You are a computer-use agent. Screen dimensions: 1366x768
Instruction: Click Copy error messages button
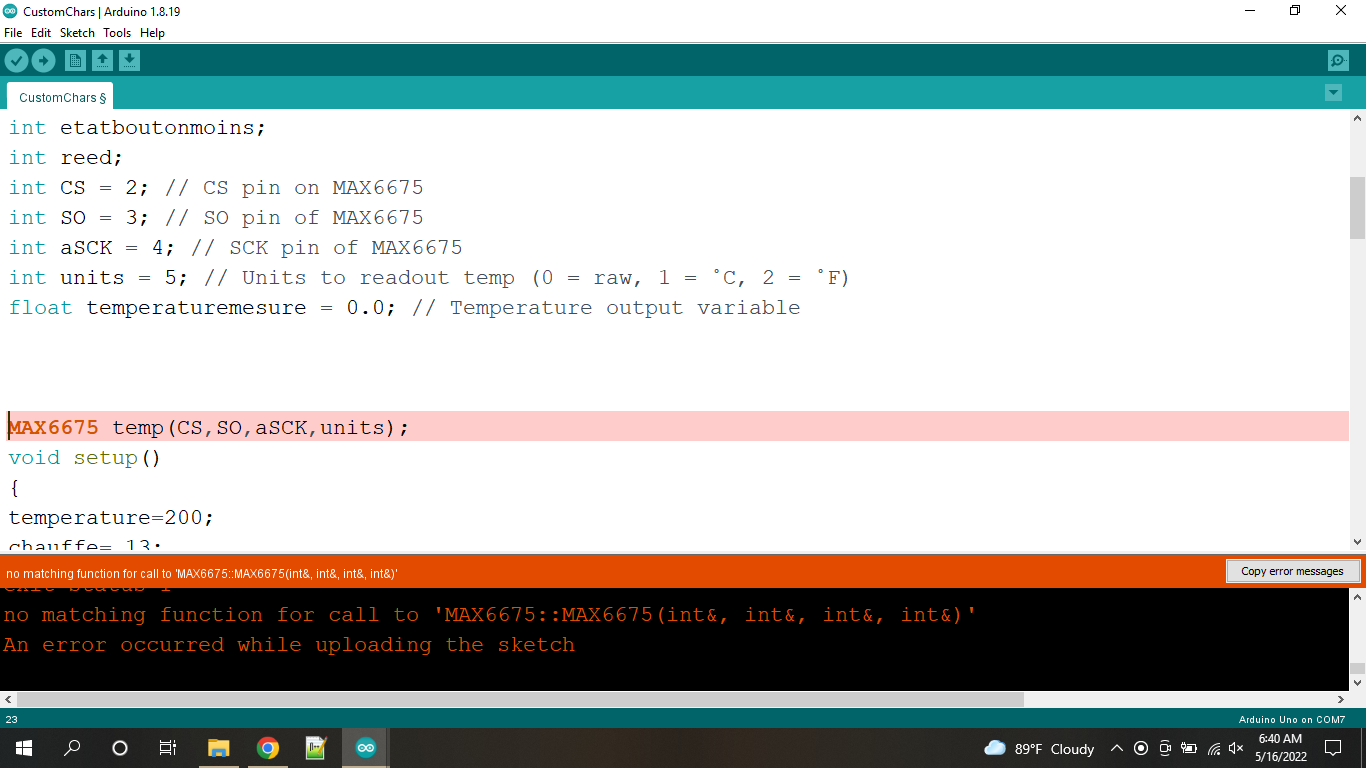tap(1292, 571)
